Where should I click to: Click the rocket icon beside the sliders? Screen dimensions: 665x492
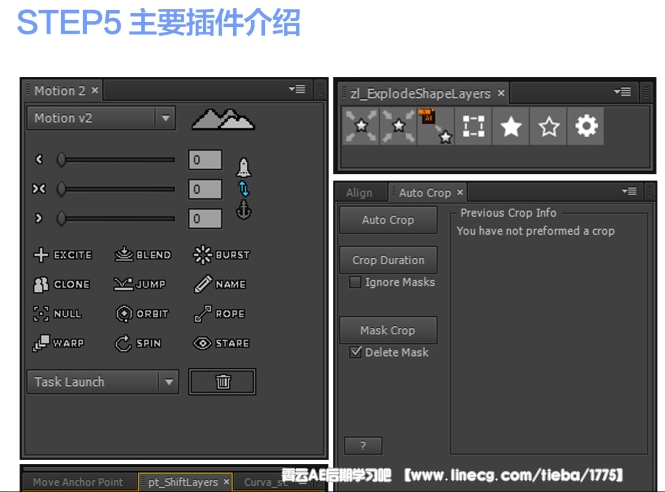(243, 167)
